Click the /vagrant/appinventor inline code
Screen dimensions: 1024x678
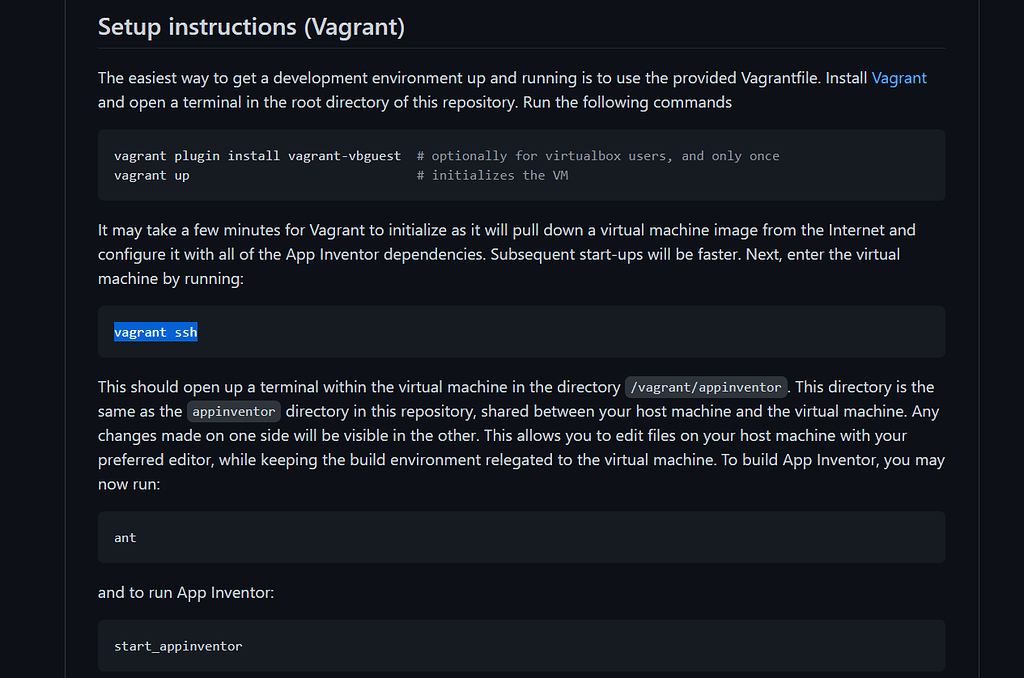click(706, 387)
